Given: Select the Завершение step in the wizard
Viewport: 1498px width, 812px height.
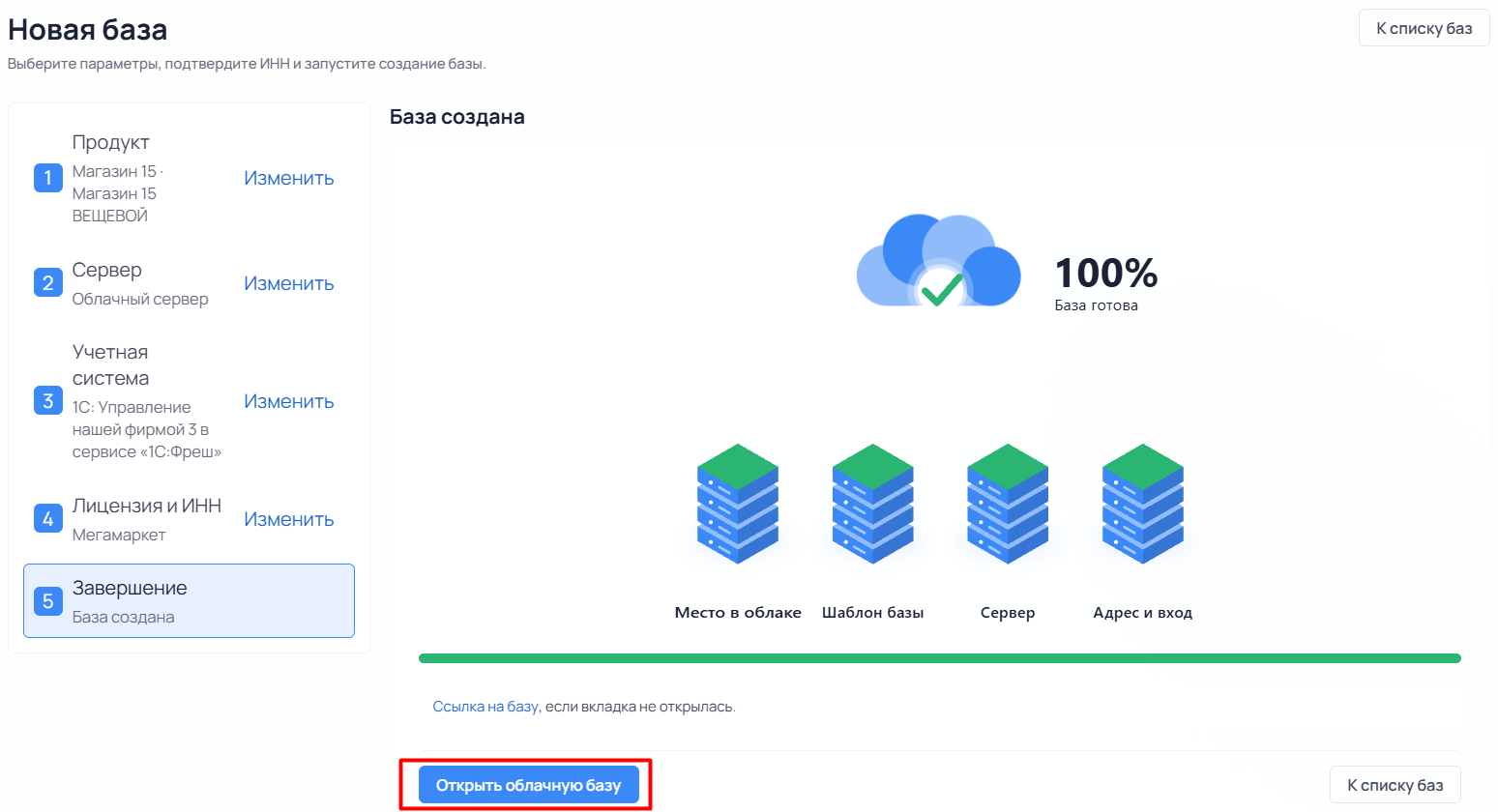Looking at the screenshot, I should click(189, 601).
